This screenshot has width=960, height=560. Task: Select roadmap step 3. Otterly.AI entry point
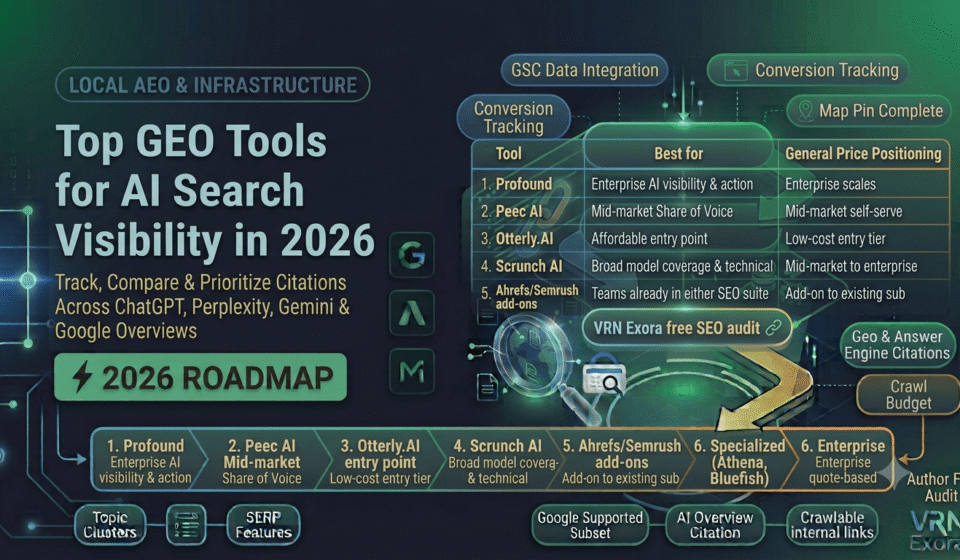click(x=380, y=461)
